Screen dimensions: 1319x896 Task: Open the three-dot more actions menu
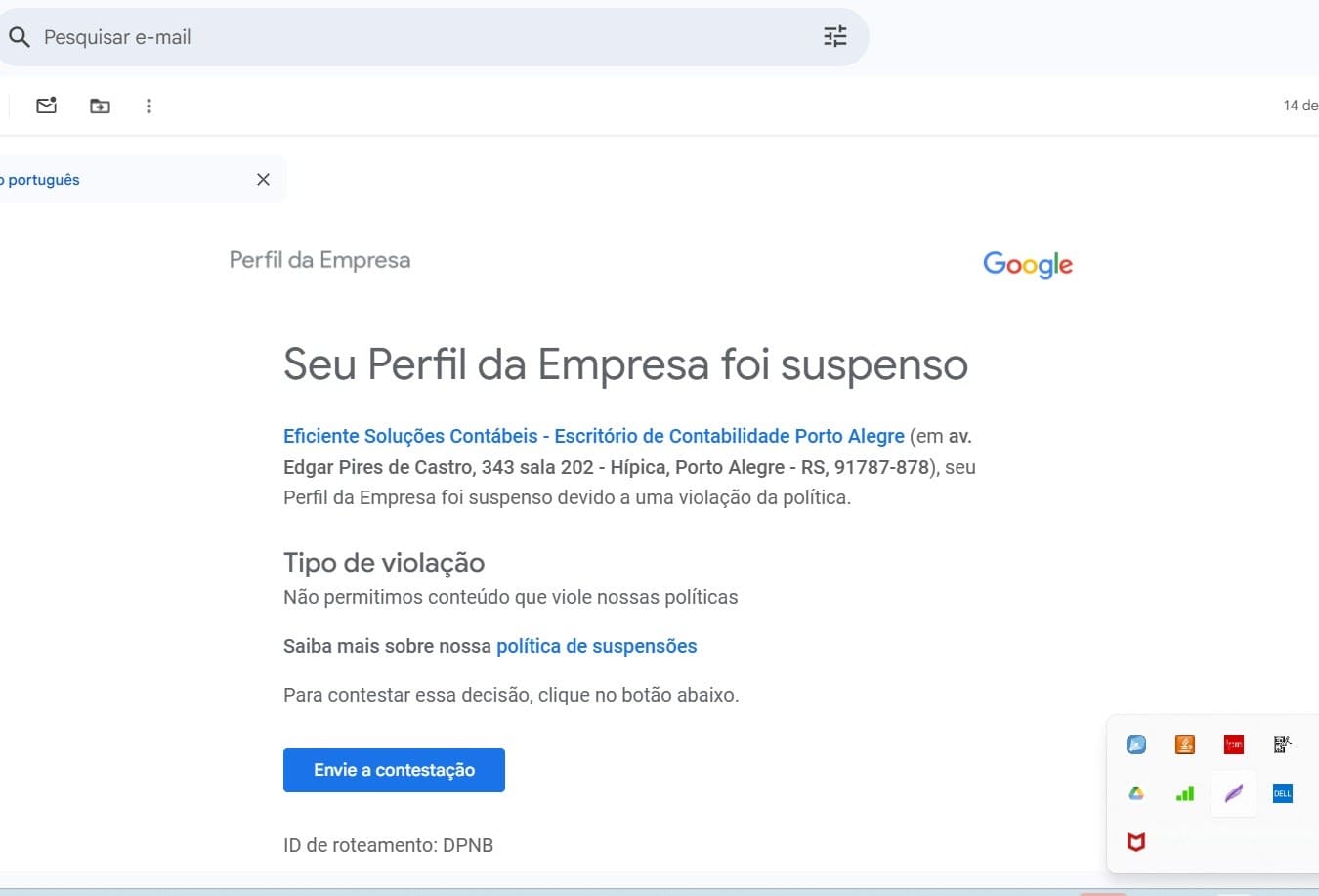tap(149, 106)
